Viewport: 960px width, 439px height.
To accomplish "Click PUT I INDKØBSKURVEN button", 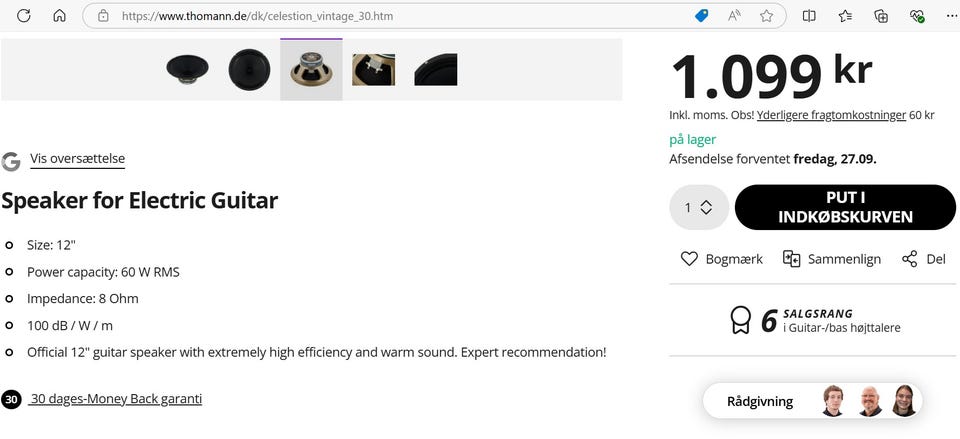I will (845, 207).
